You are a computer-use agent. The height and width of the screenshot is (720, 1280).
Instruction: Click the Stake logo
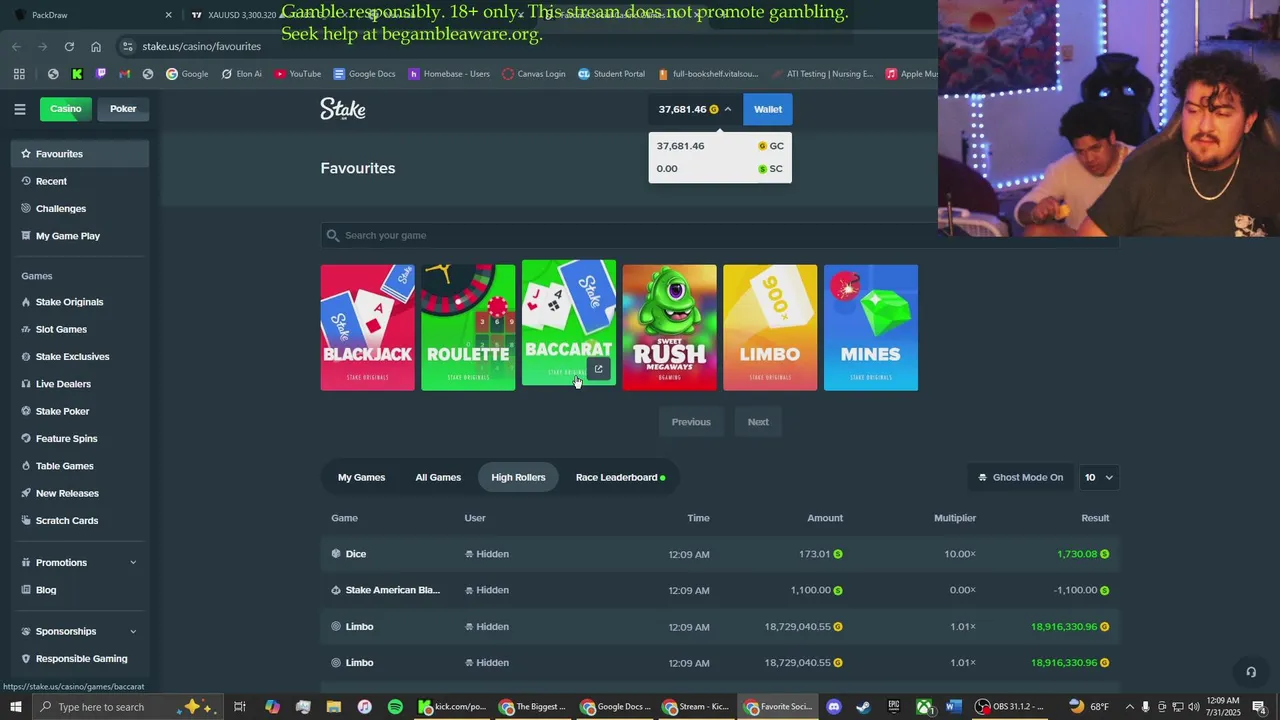343,109
